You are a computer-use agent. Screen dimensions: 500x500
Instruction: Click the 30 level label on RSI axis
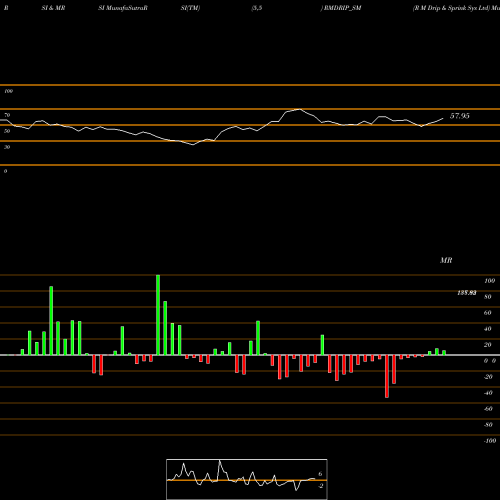7,147
